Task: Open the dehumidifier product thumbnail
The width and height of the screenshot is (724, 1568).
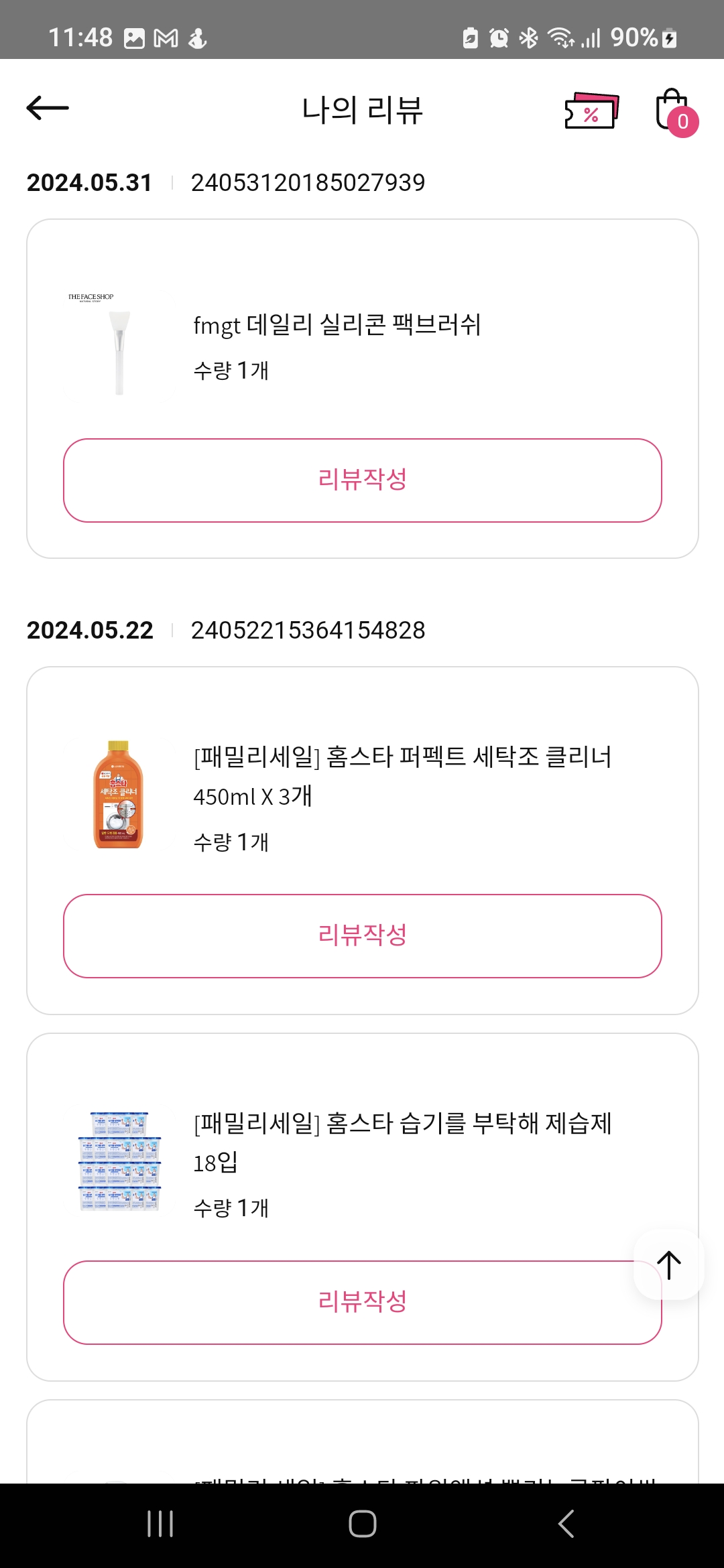Action: click(x=119, y=1161)
